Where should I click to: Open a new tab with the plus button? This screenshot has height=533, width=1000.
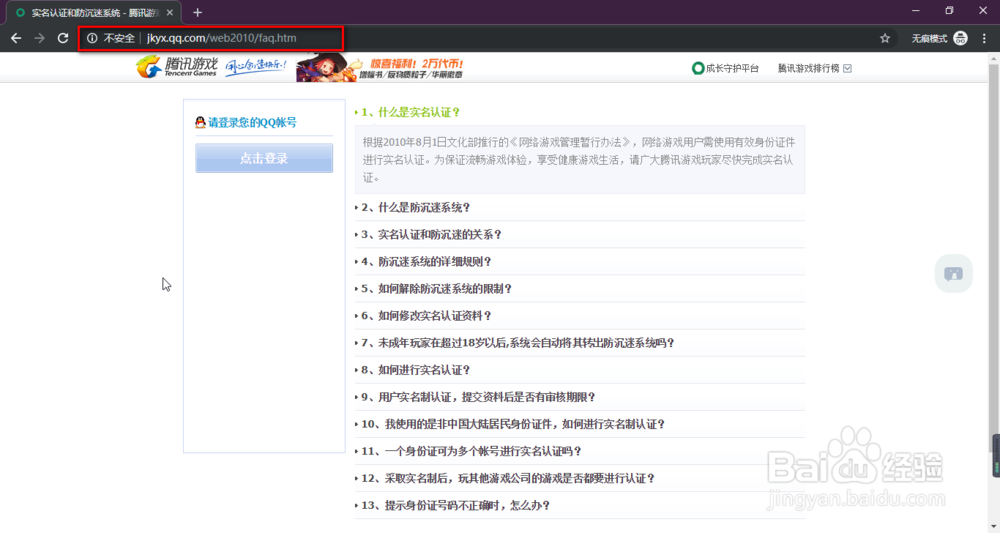197,12
